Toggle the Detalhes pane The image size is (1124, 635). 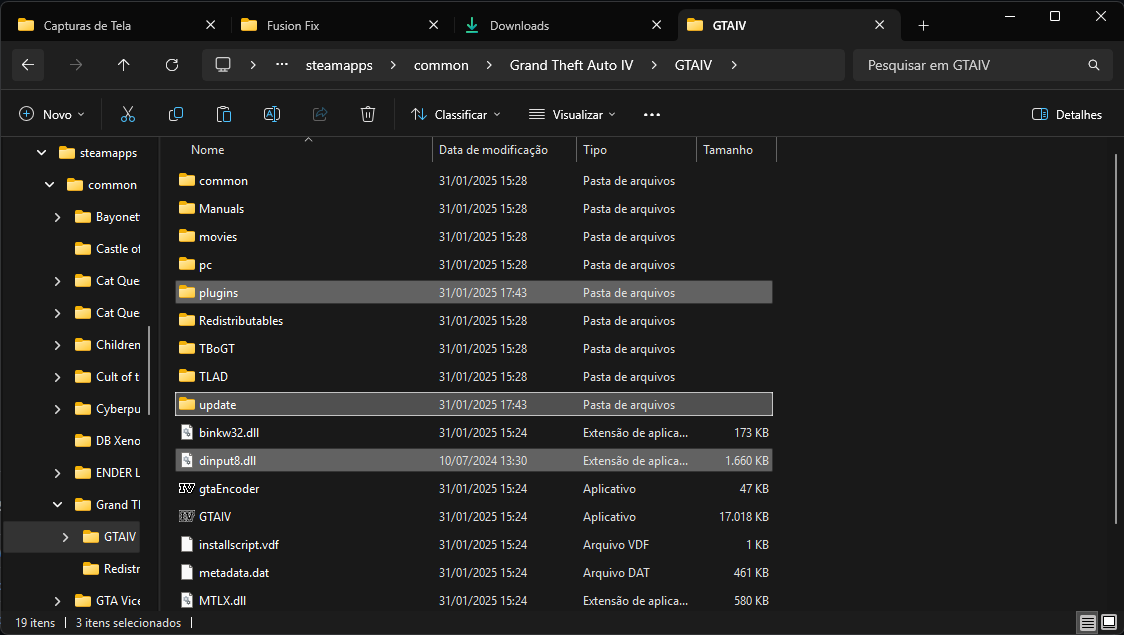pos(1067,115)
